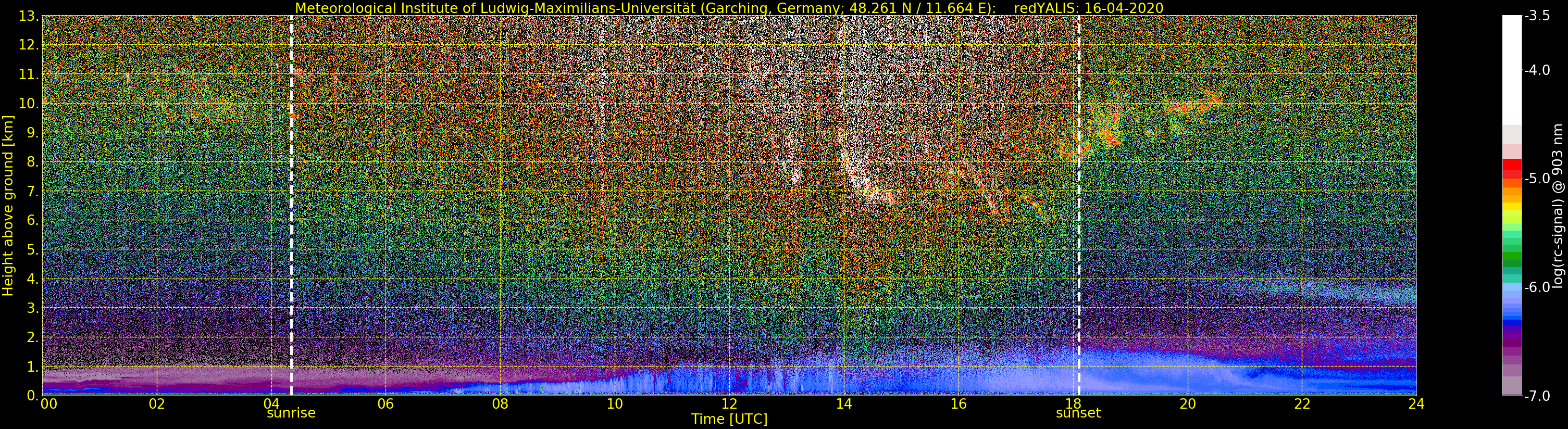The height and width of the screenshot is (429, 1568).
Task: Click the height axis tick label '10.'
Action: click(29, 104)
